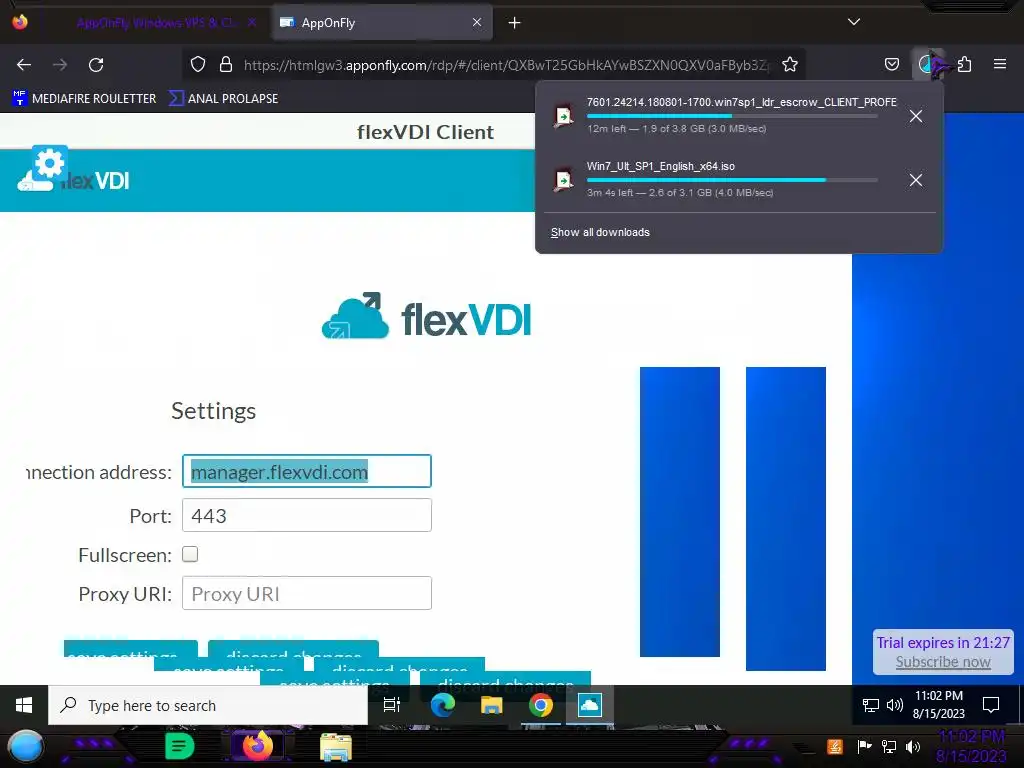Open remote notification center icon

[x=991, y=705]
